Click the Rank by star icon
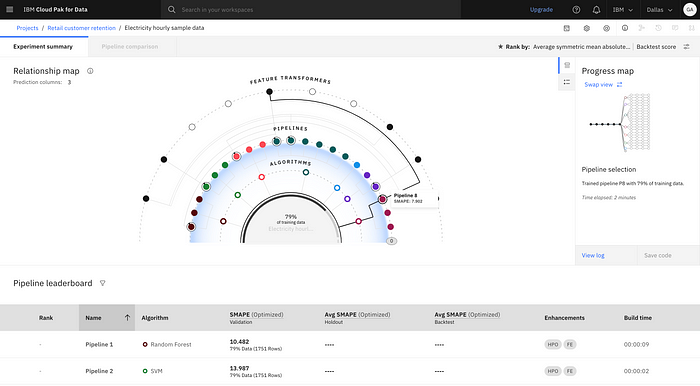This screenshot has height=386, width=700. point(500,46)
